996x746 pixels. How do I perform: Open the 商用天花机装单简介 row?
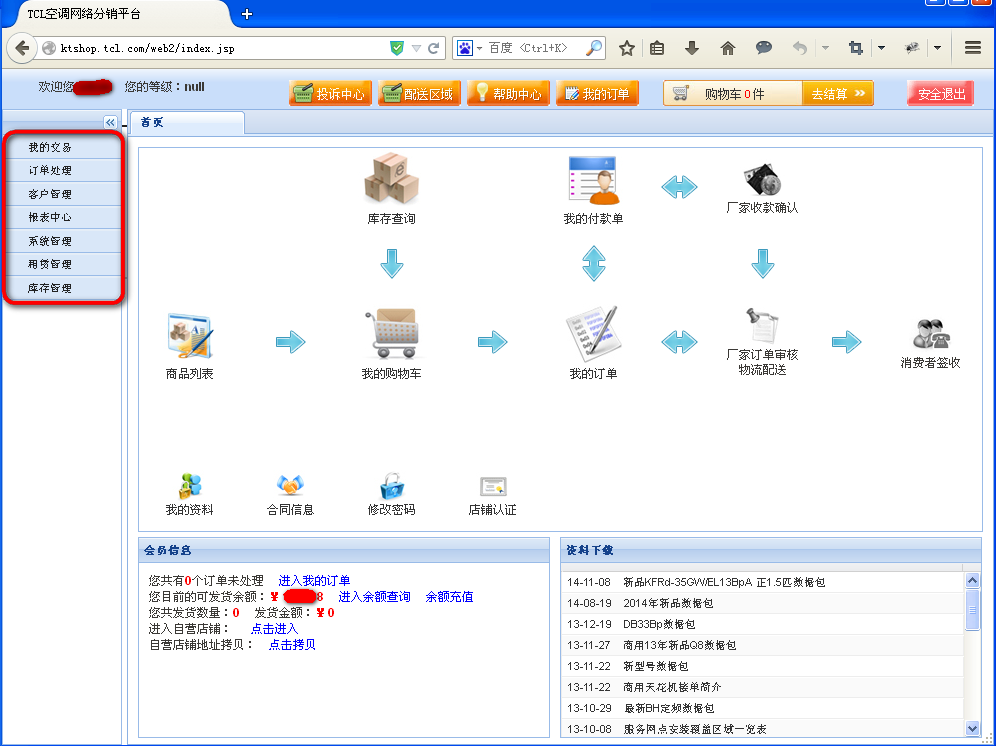763,687
